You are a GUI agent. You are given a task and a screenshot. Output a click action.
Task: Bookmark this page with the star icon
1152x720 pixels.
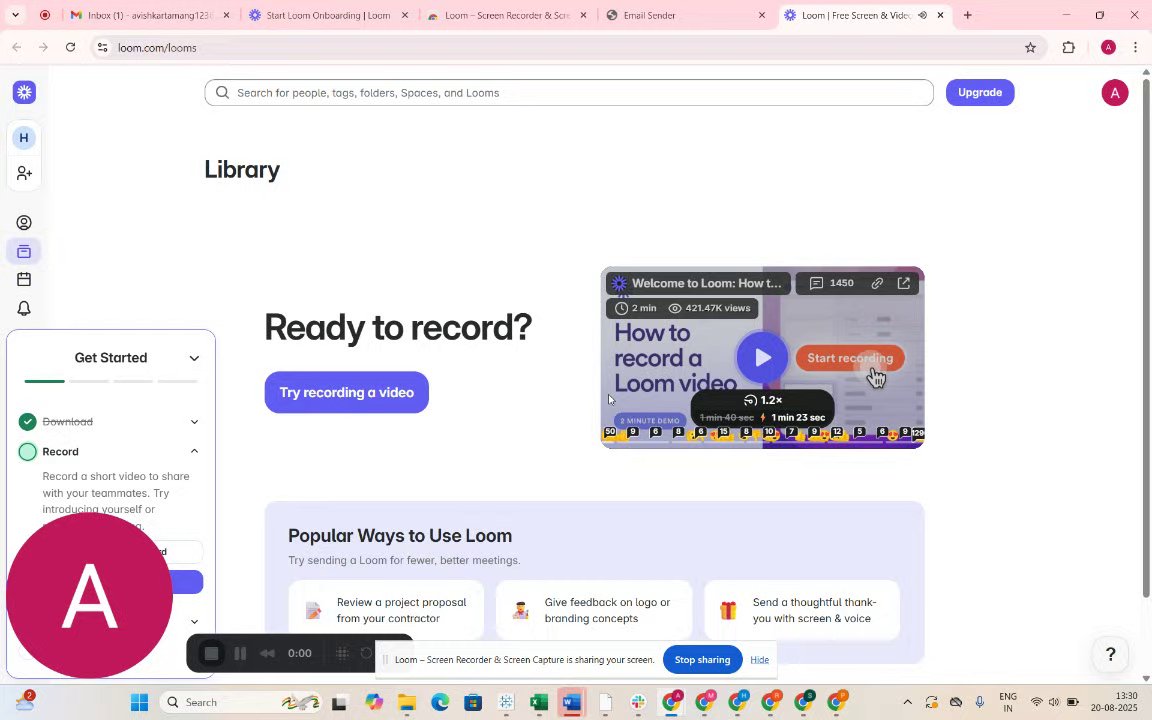click(1030, 48)
